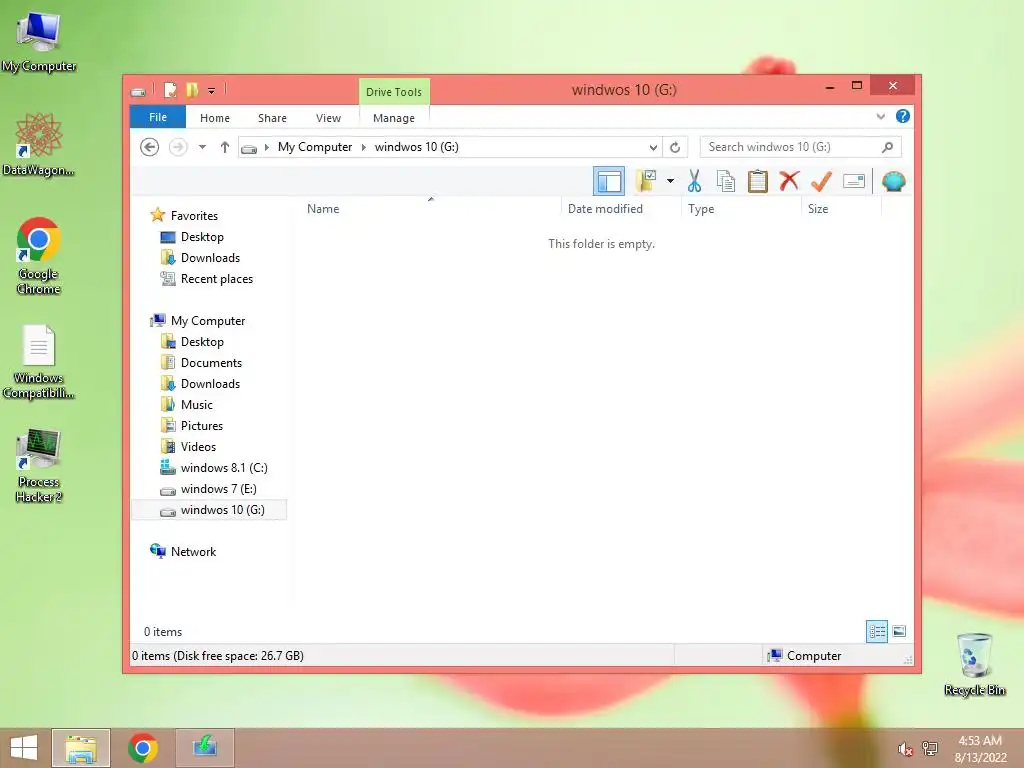This screenshot has width=1024, height=768.
Task: Click the third pinned taskbar app icon
Action: (204, 748)
